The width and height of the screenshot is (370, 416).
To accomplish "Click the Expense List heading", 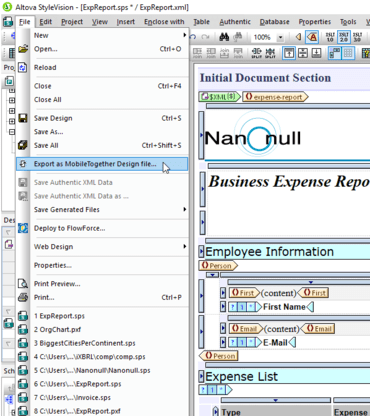I will click(x=241, y=377).
